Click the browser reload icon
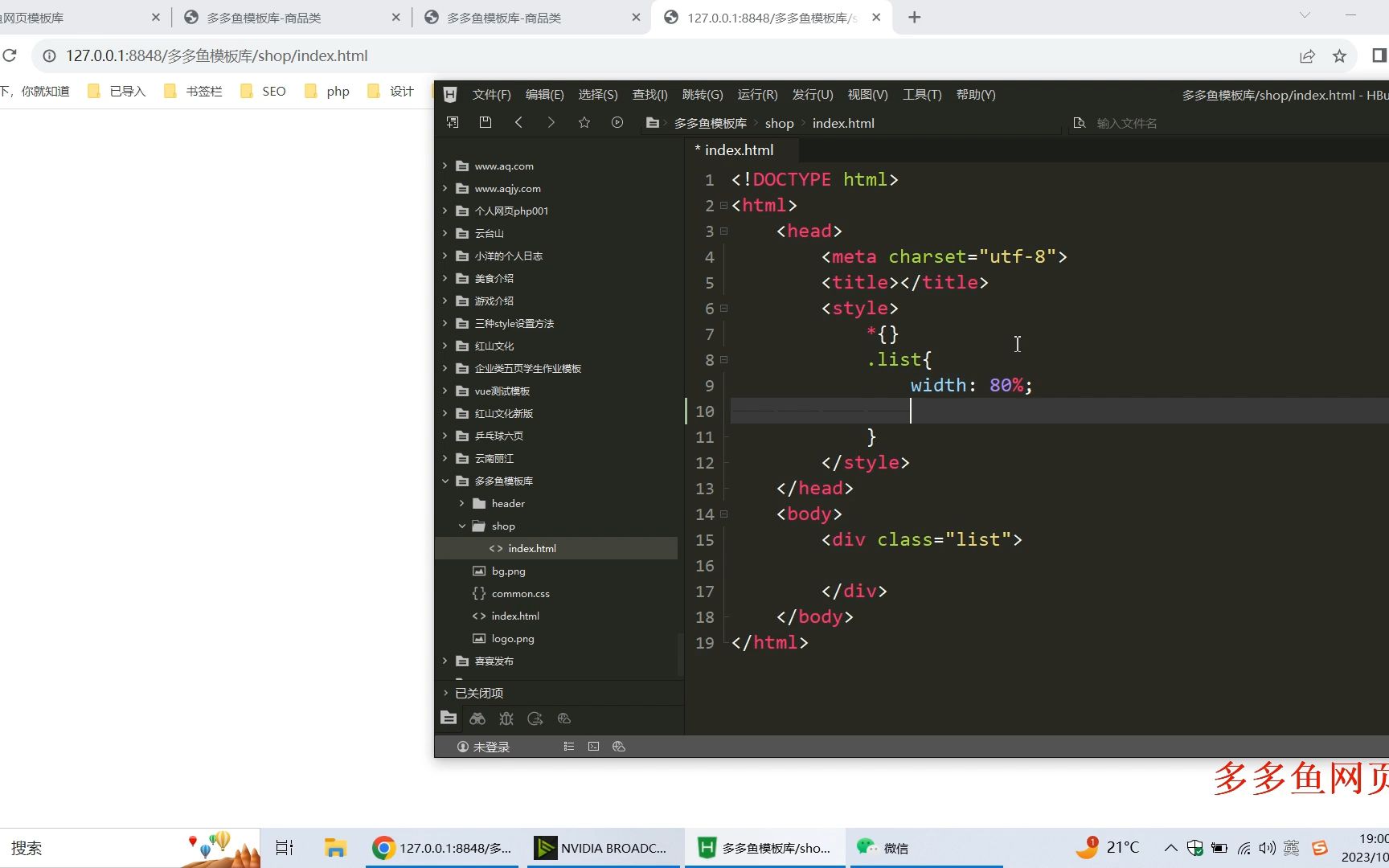Viewport: 1389px width, 868px height. coord(10,55)
